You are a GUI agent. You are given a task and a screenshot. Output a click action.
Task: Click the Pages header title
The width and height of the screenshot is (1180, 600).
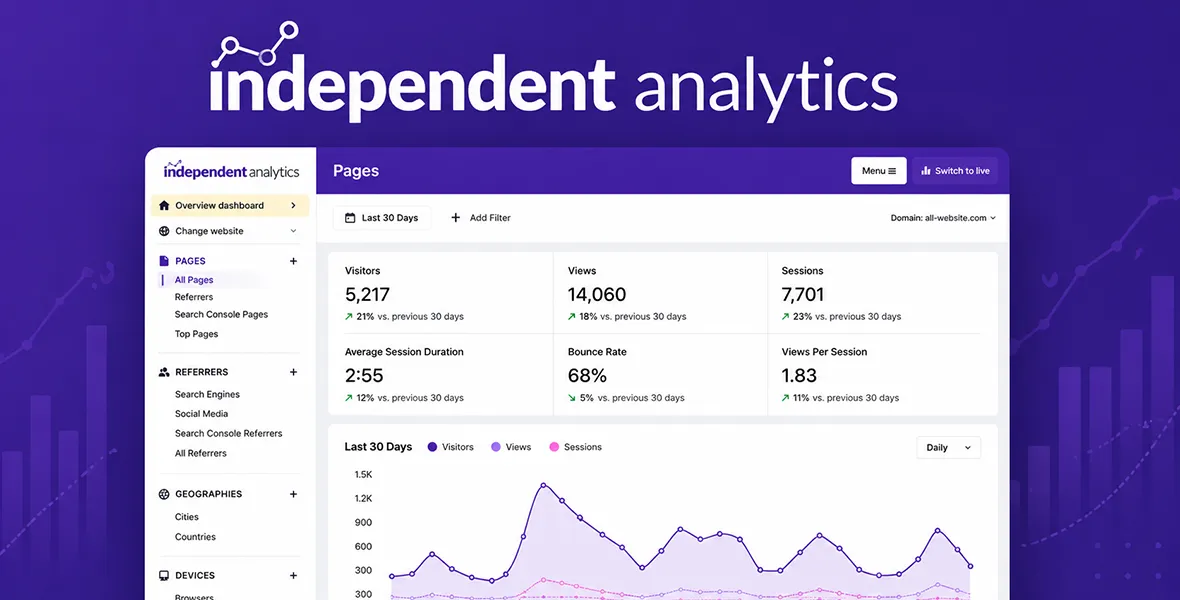pos(356,171)
